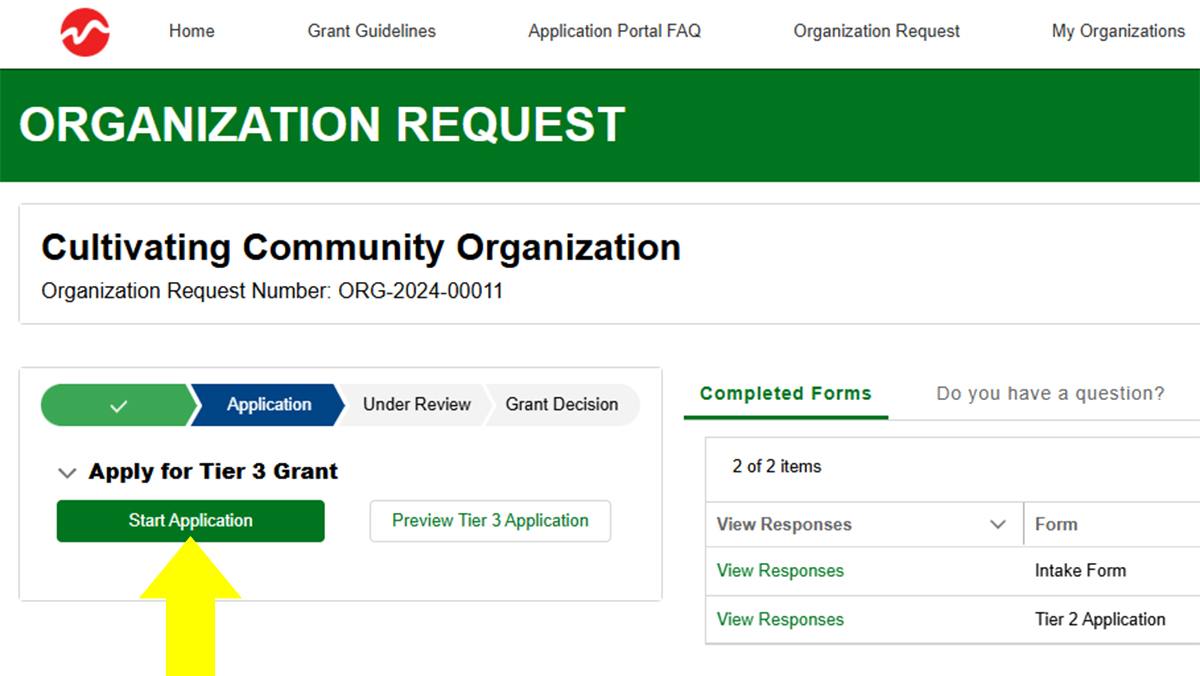
Task: Open My Organizations page
Action: click(1118, 31)
